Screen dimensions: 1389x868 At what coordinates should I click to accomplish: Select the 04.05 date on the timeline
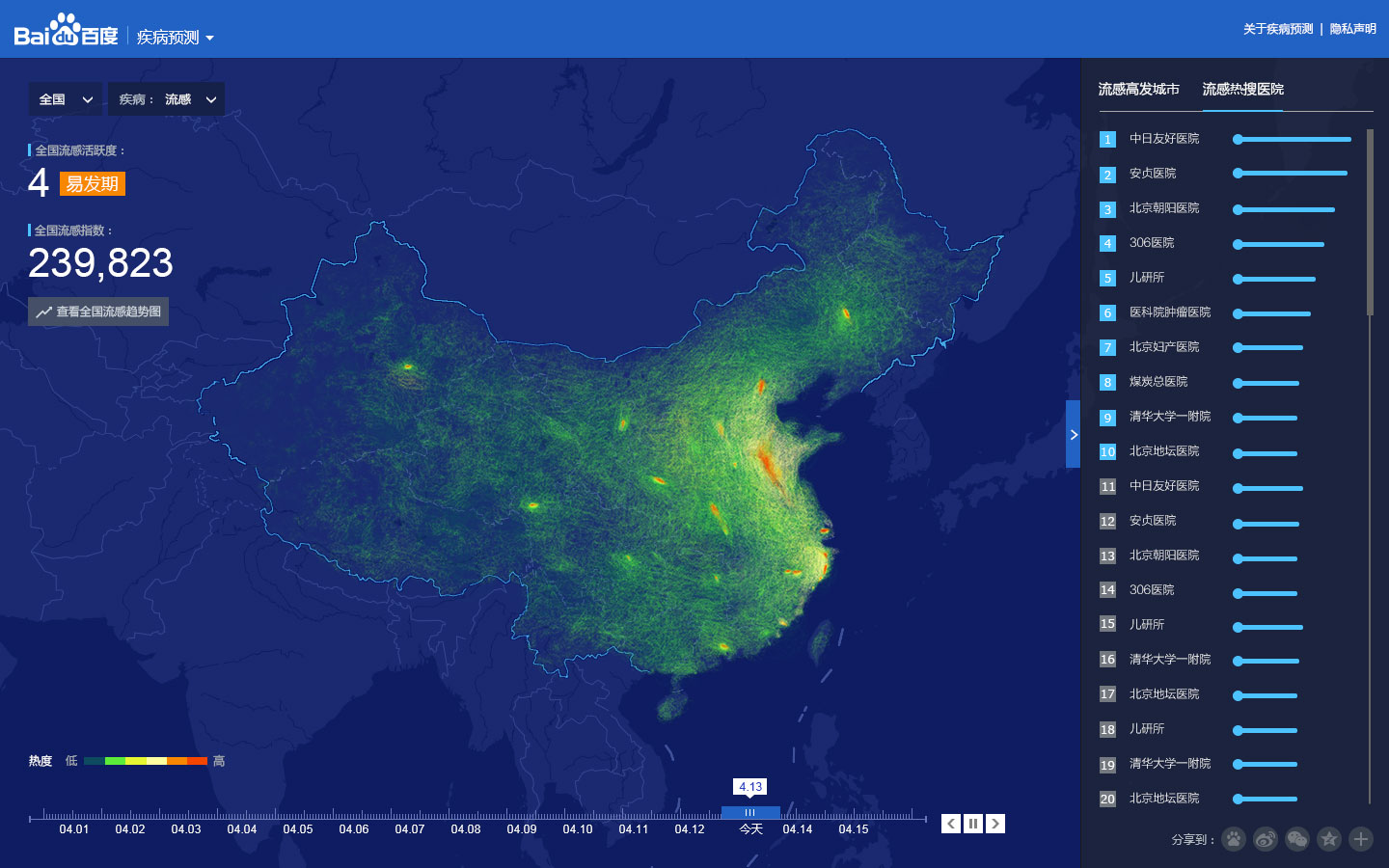(298, 828)
